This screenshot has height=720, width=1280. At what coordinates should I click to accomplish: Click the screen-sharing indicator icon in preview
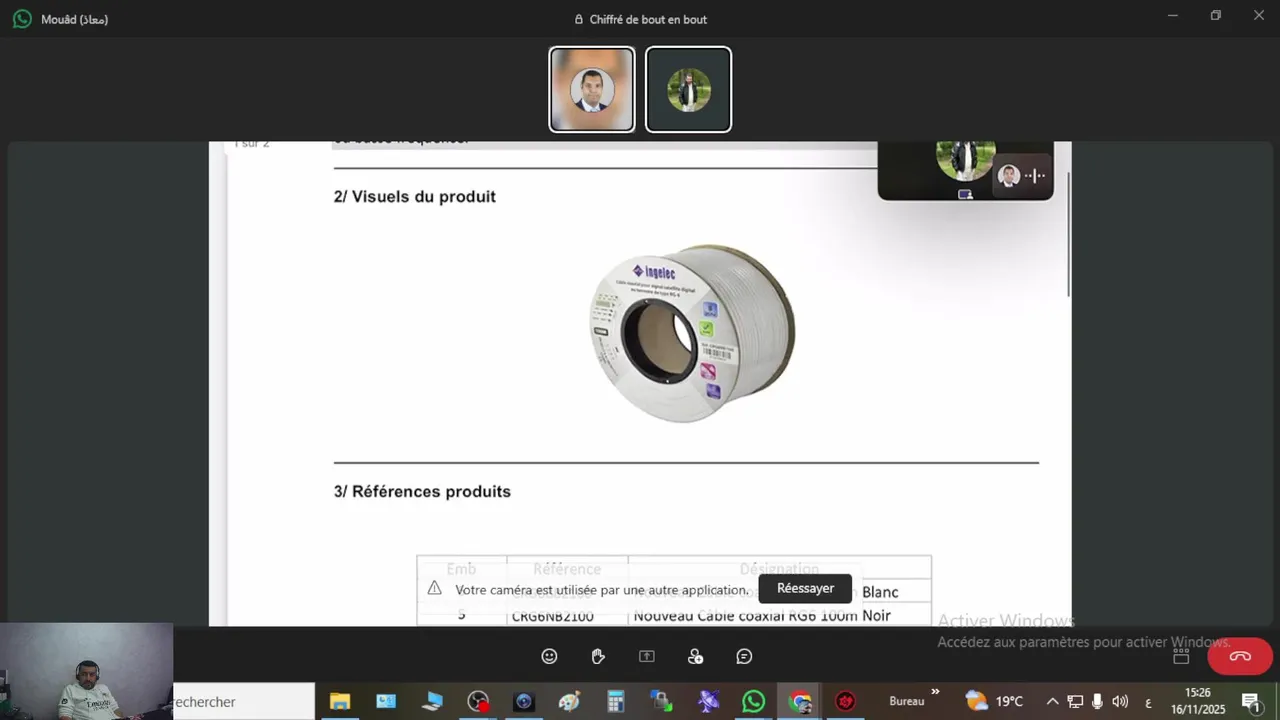pyautogui.click(x=965, y=194)
